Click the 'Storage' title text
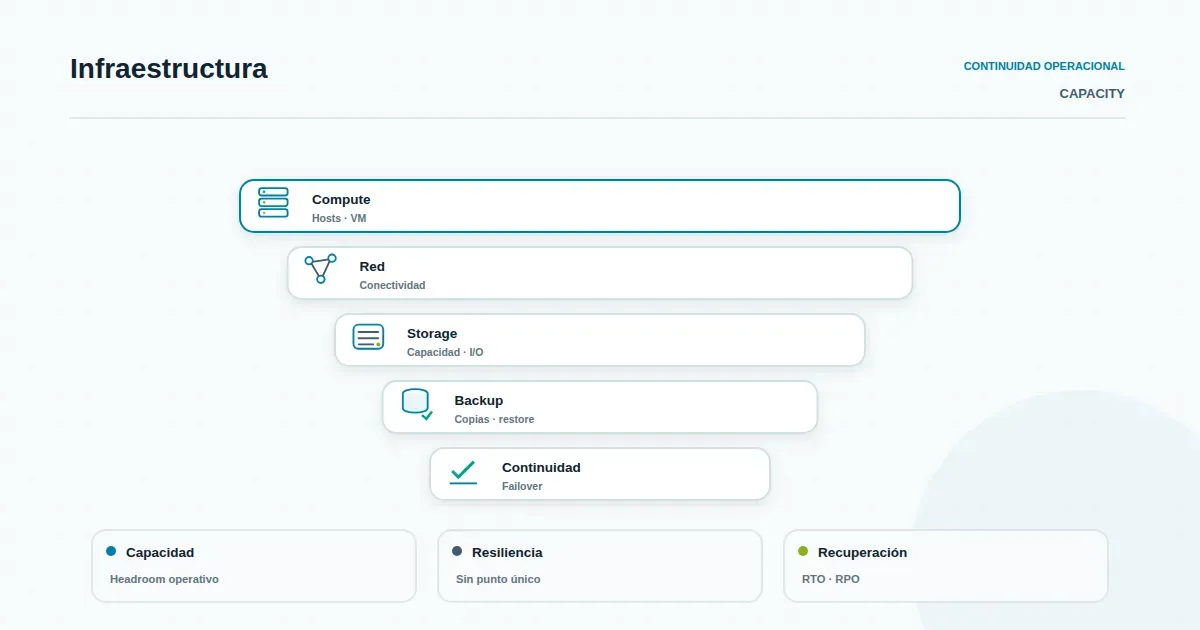Screen dimensions: 1200x630 (432, 334)
